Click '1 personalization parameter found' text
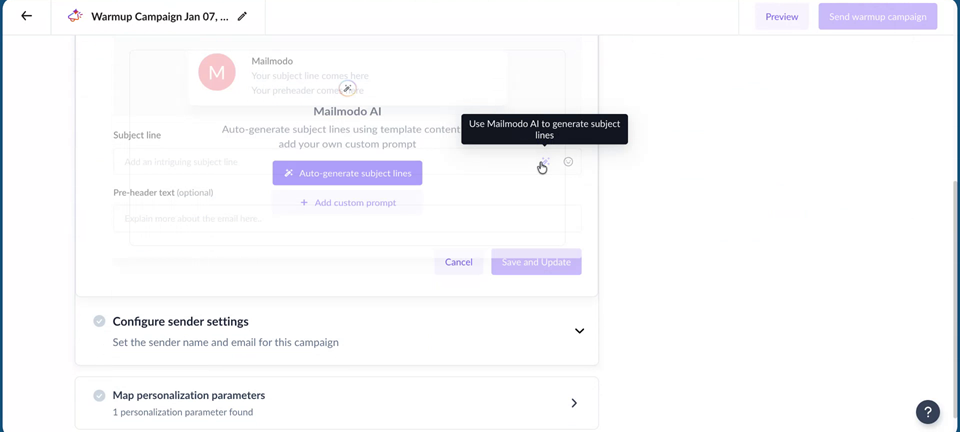The height and width of the screenshot is (432, 960). pos(182,412)
